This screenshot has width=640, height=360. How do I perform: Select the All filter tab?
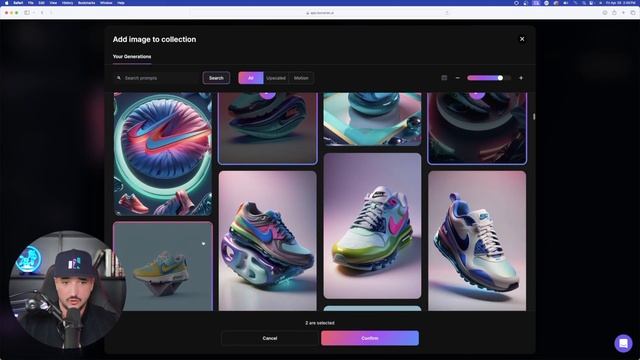pos(251,78)
